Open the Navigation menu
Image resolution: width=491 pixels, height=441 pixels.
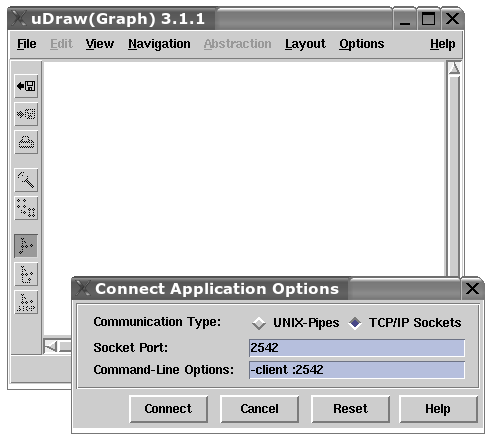(159, 44)
